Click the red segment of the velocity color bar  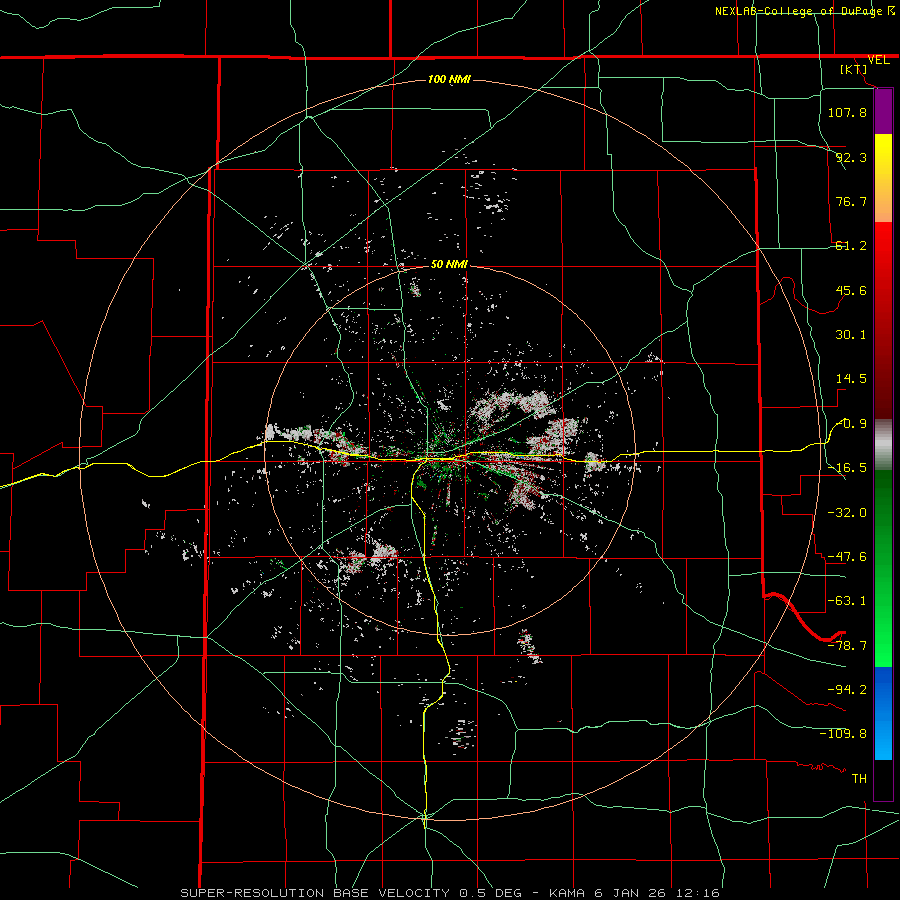click(x=883, y=320)
